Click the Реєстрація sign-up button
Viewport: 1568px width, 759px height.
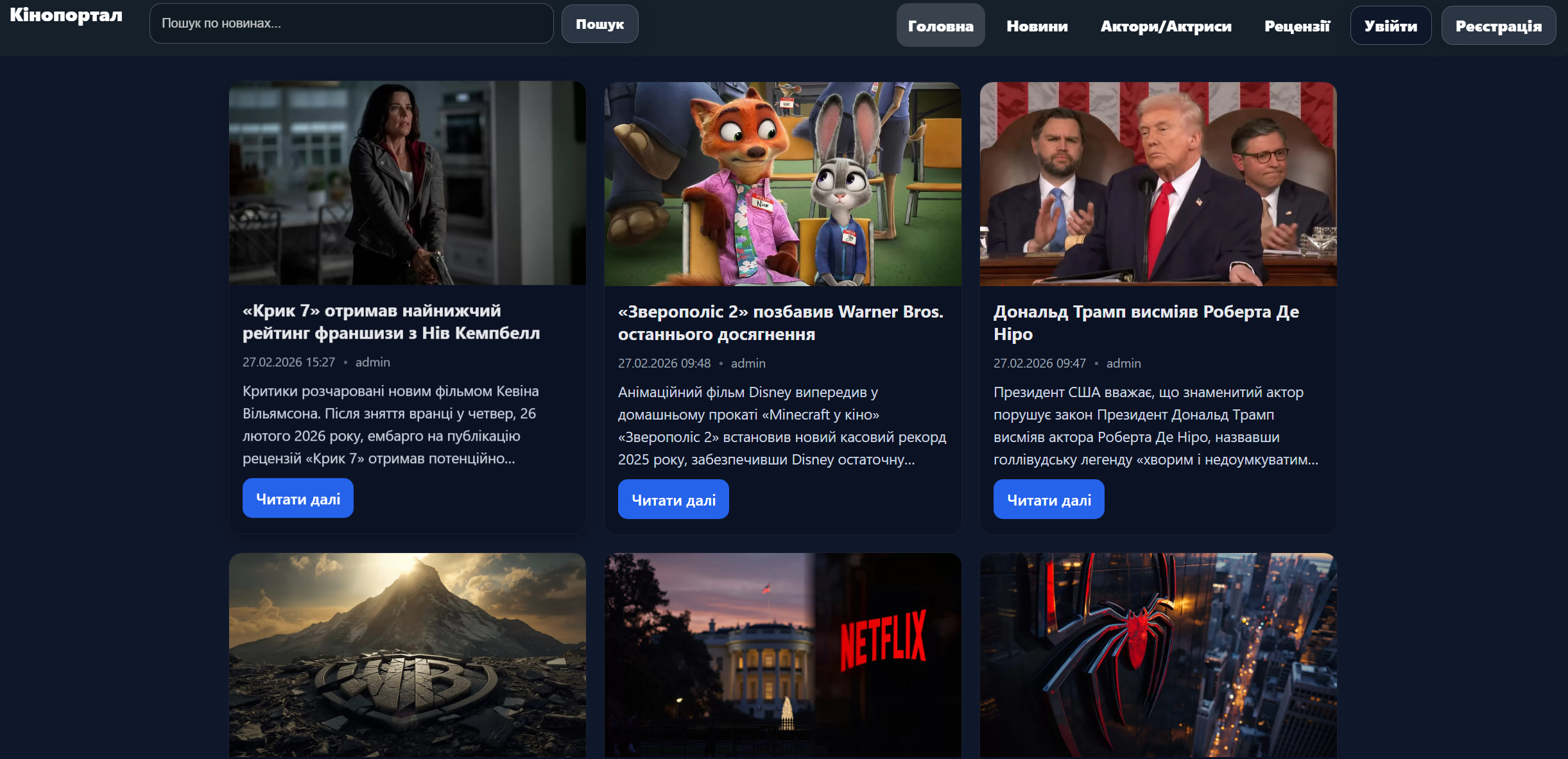[1499, 26]
